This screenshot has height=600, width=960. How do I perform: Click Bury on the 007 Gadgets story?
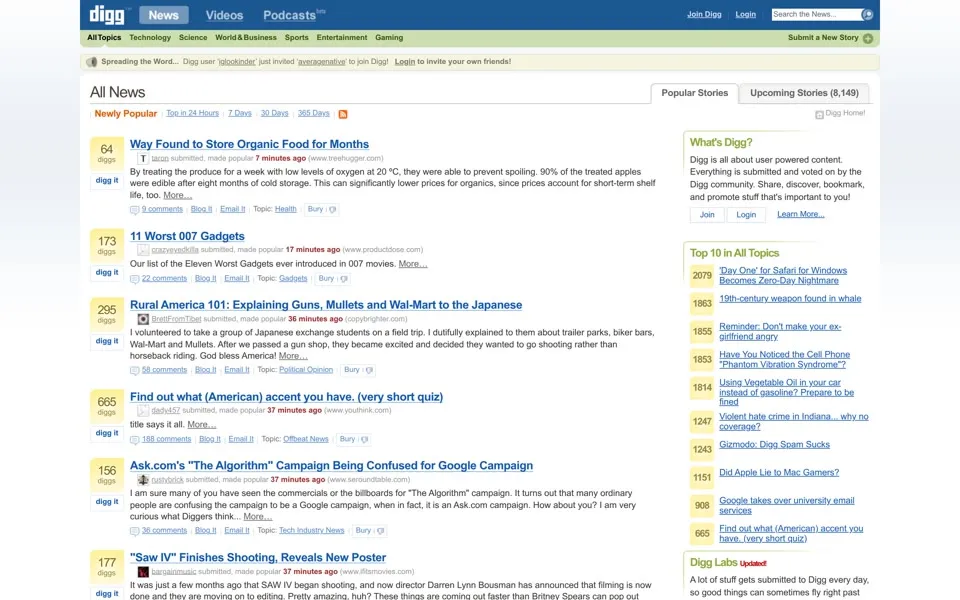point(326,279)
